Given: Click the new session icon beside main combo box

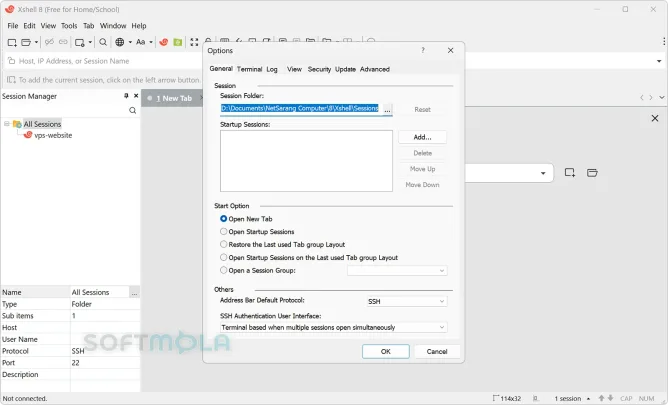Looking at the screenshot, I should click(x=570, y=172).
